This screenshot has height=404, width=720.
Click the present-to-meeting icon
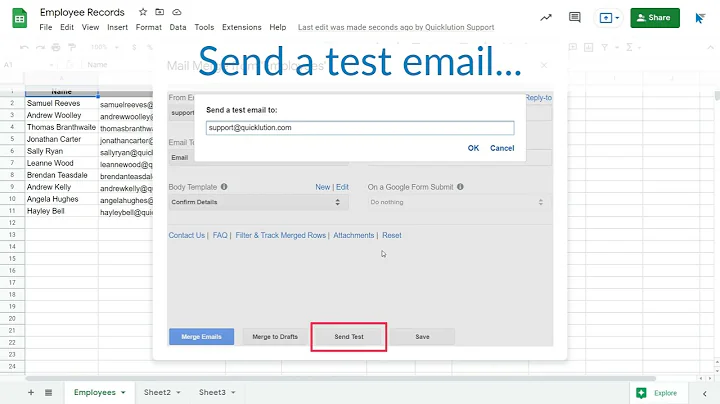[606, 18]
